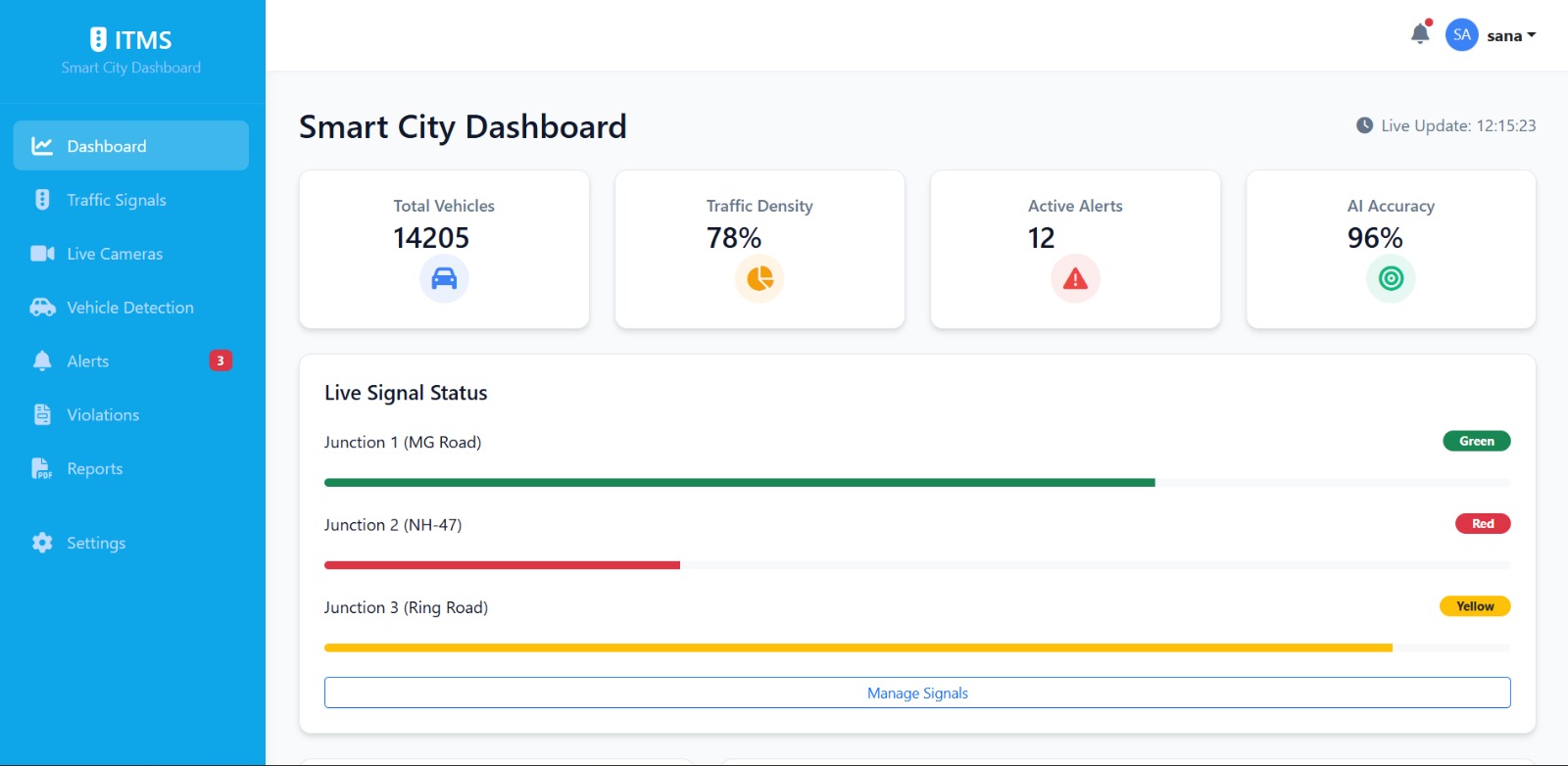Click the red 3 badge on Alerts

pos(220,360)
